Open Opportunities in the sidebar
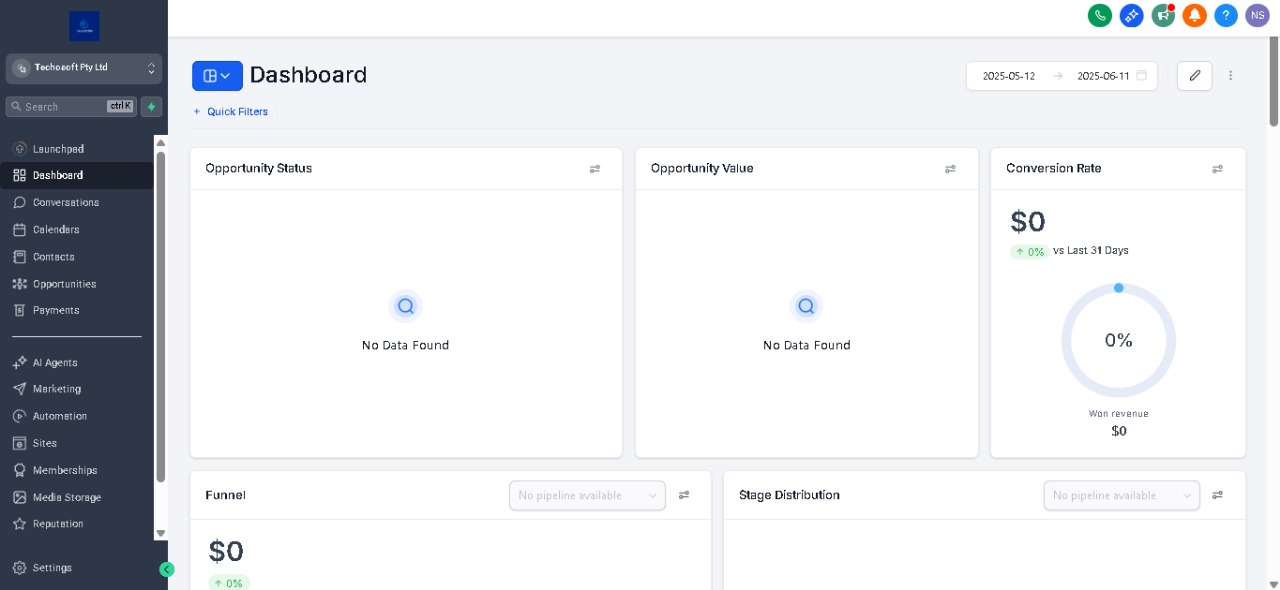This screenshot has height=590, width=1280. (64, 284)
